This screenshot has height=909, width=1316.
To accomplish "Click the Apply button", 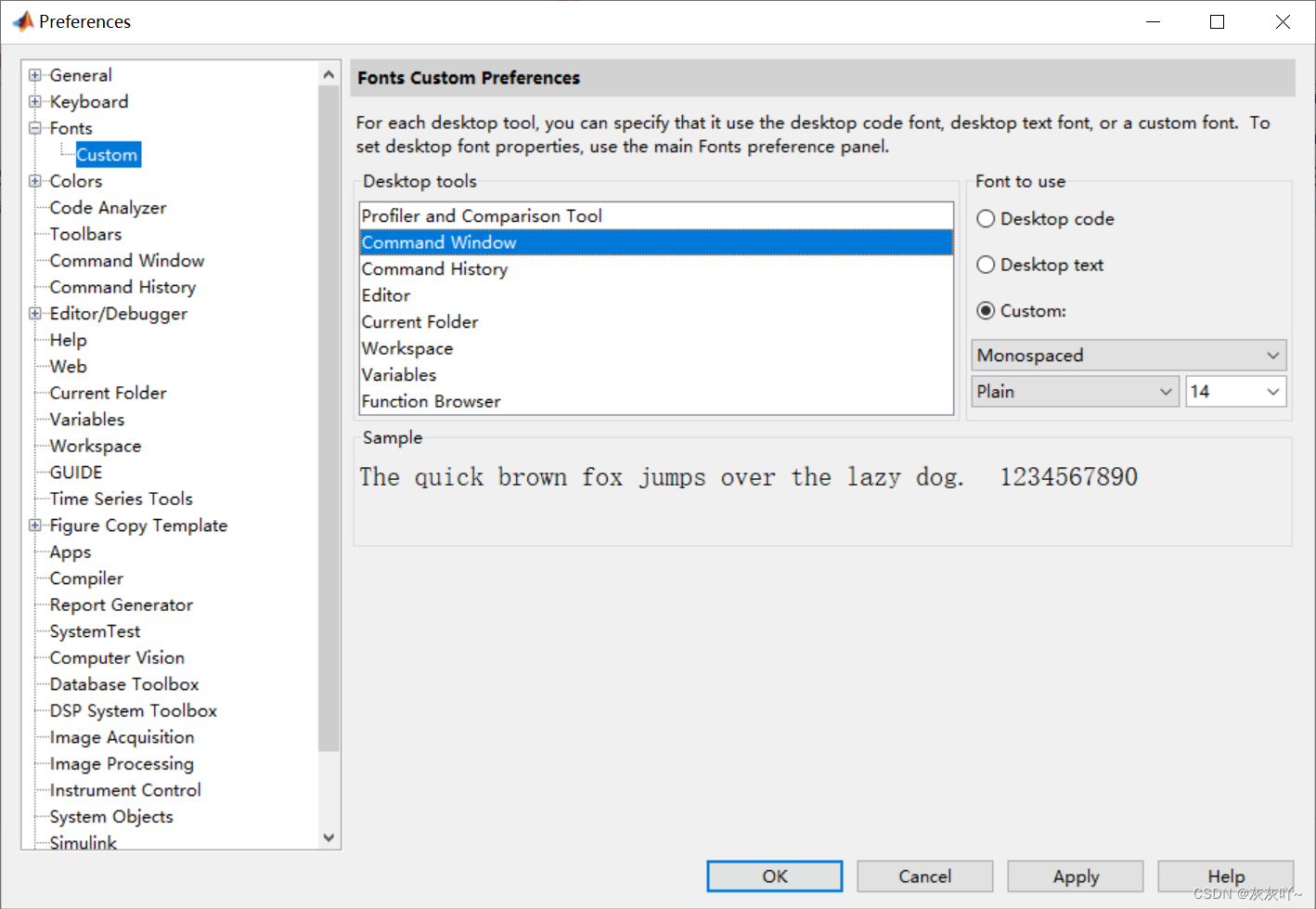I will click(1076, 877).
